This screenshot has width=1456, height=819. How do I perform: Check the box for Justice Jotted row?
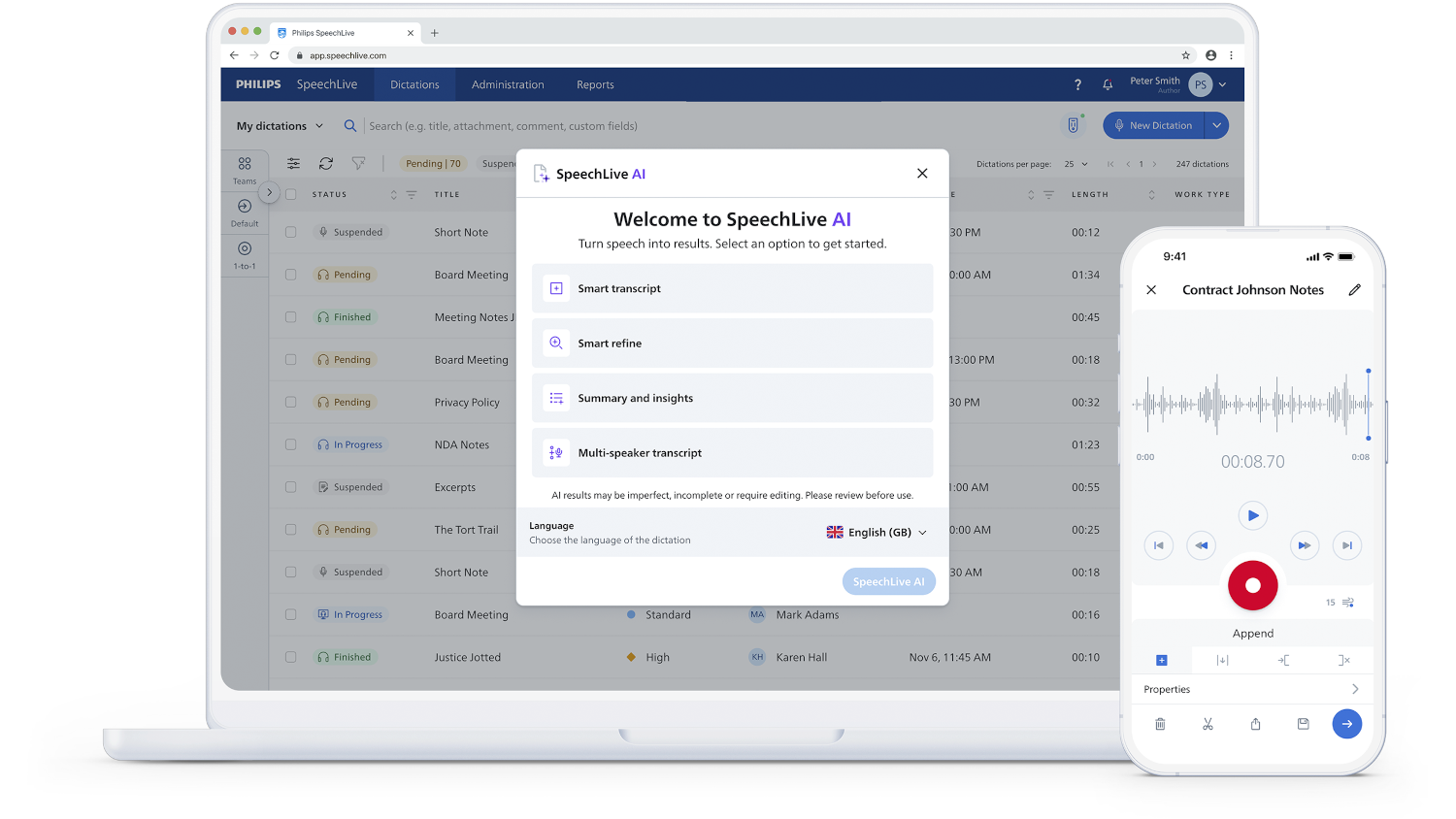click(291, 657)
